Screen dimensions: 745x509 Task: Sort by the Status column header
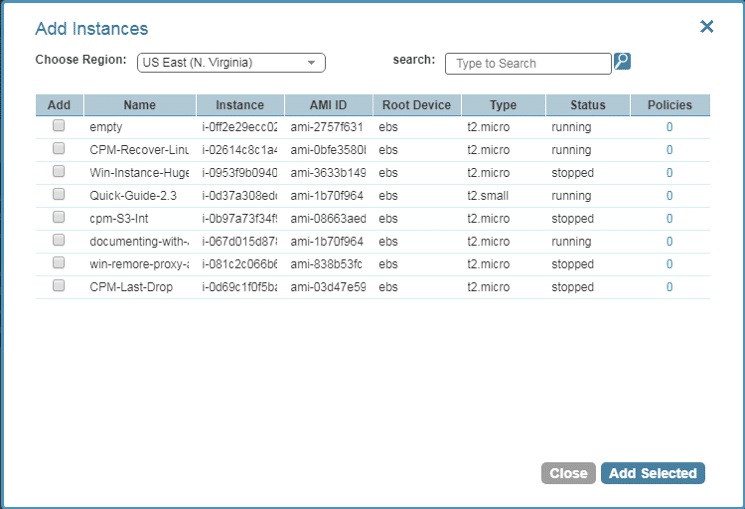pos(588,105)
